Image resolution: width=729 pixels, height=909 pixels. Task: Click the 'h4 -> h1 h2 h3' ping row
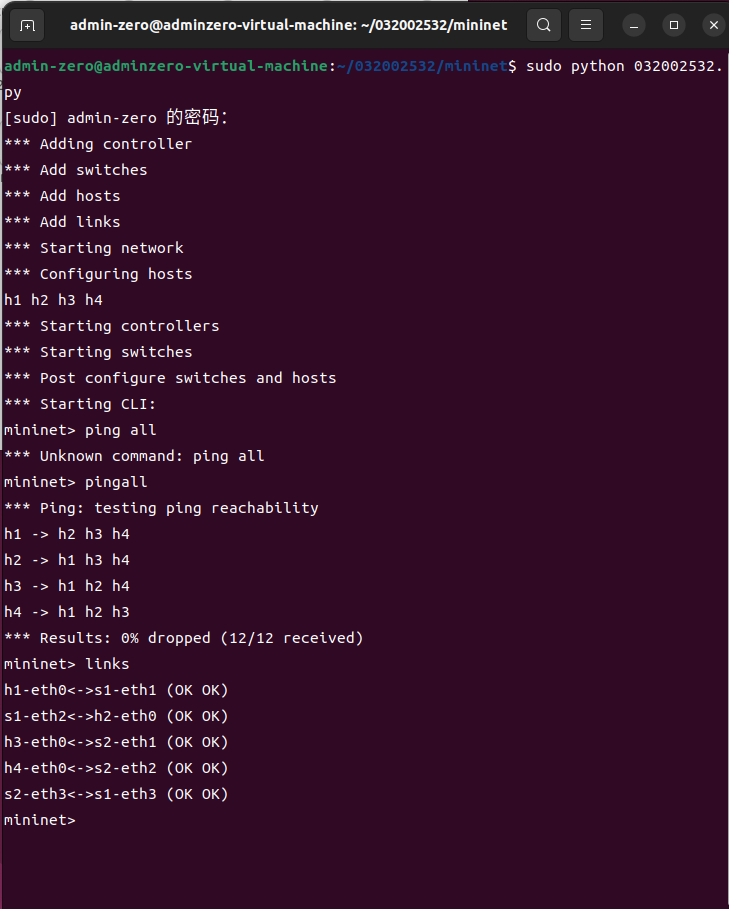coord(67,612)
